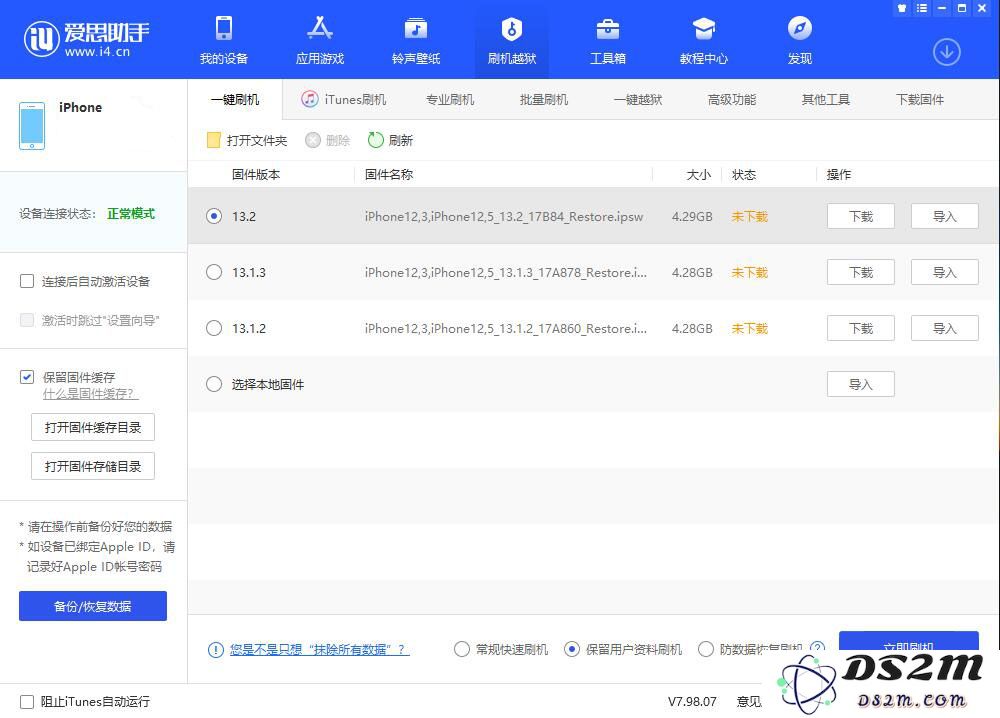Import the 13.1.2 firmware
This screenshot has width=1000, height=718.
945,328
